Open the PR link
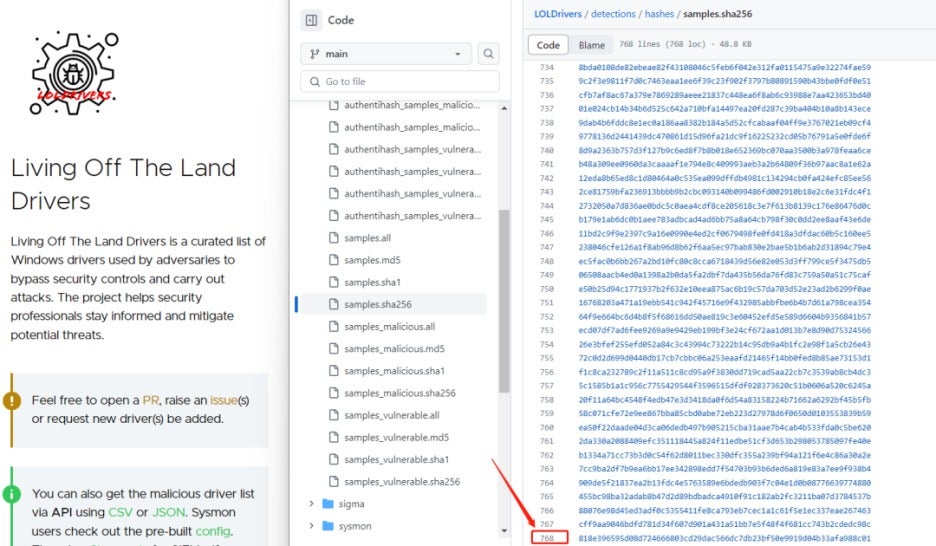The width and height of the screenshot is (936, 546). tap(151, 400)
